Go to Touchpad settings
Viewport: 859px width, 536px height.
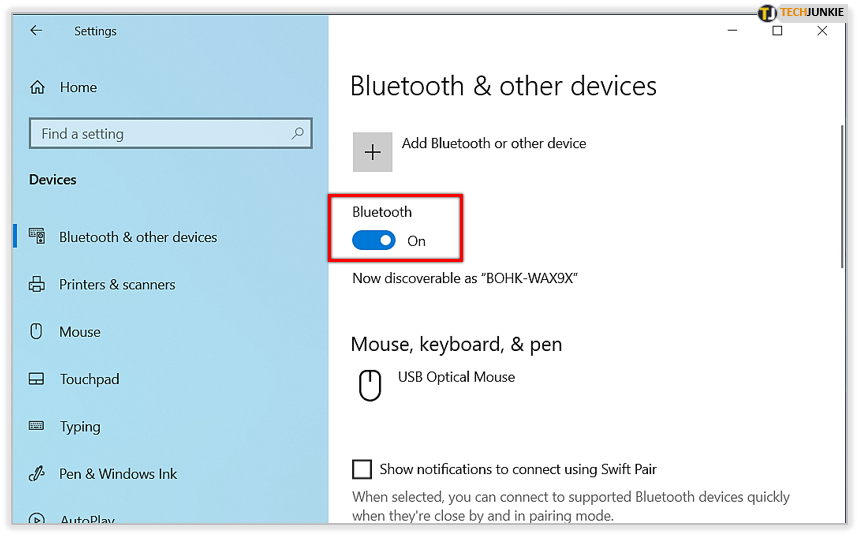click(89, 379)
